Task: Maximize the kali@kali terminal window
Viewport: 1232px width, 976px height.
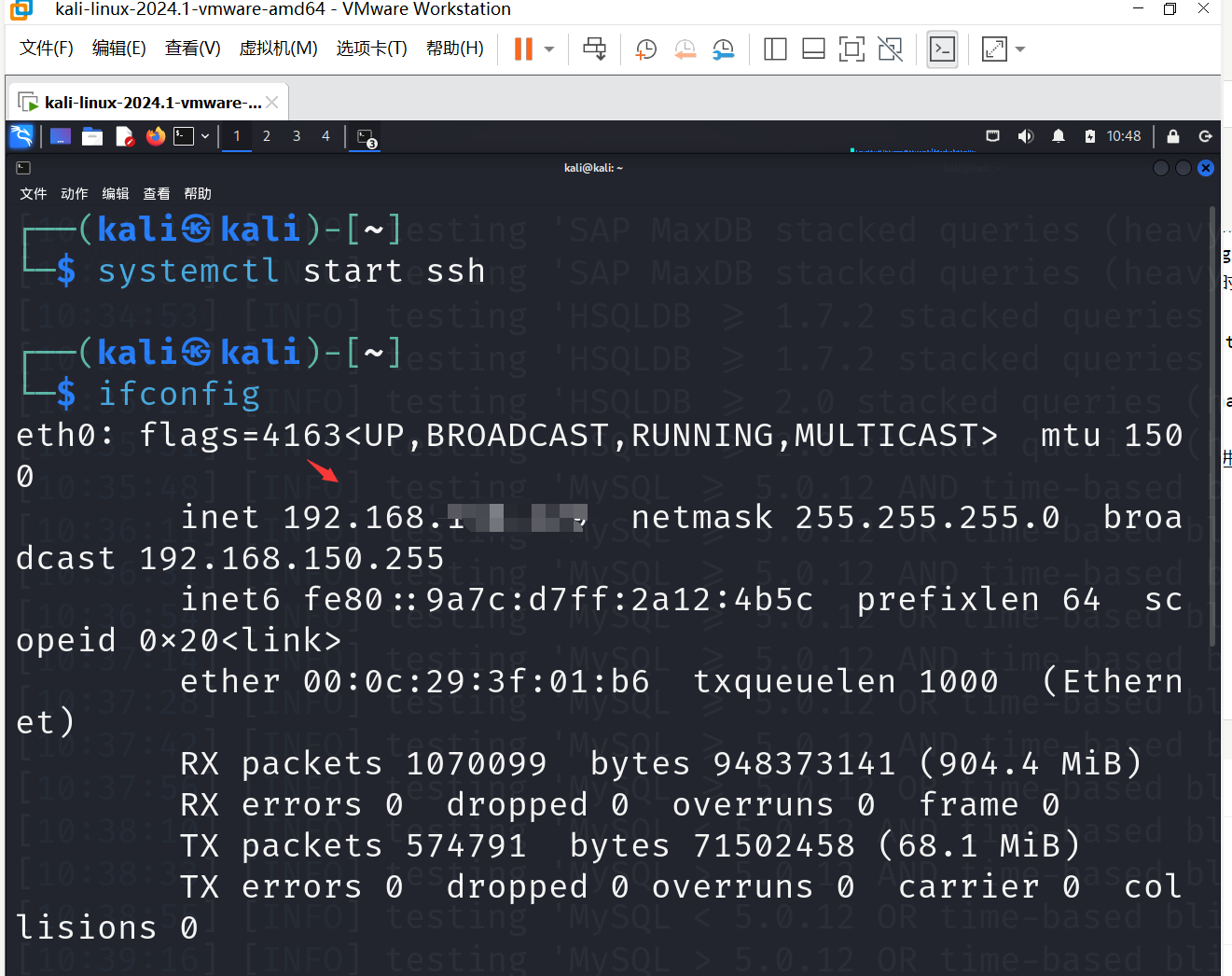Action: tap(1184, 168)
